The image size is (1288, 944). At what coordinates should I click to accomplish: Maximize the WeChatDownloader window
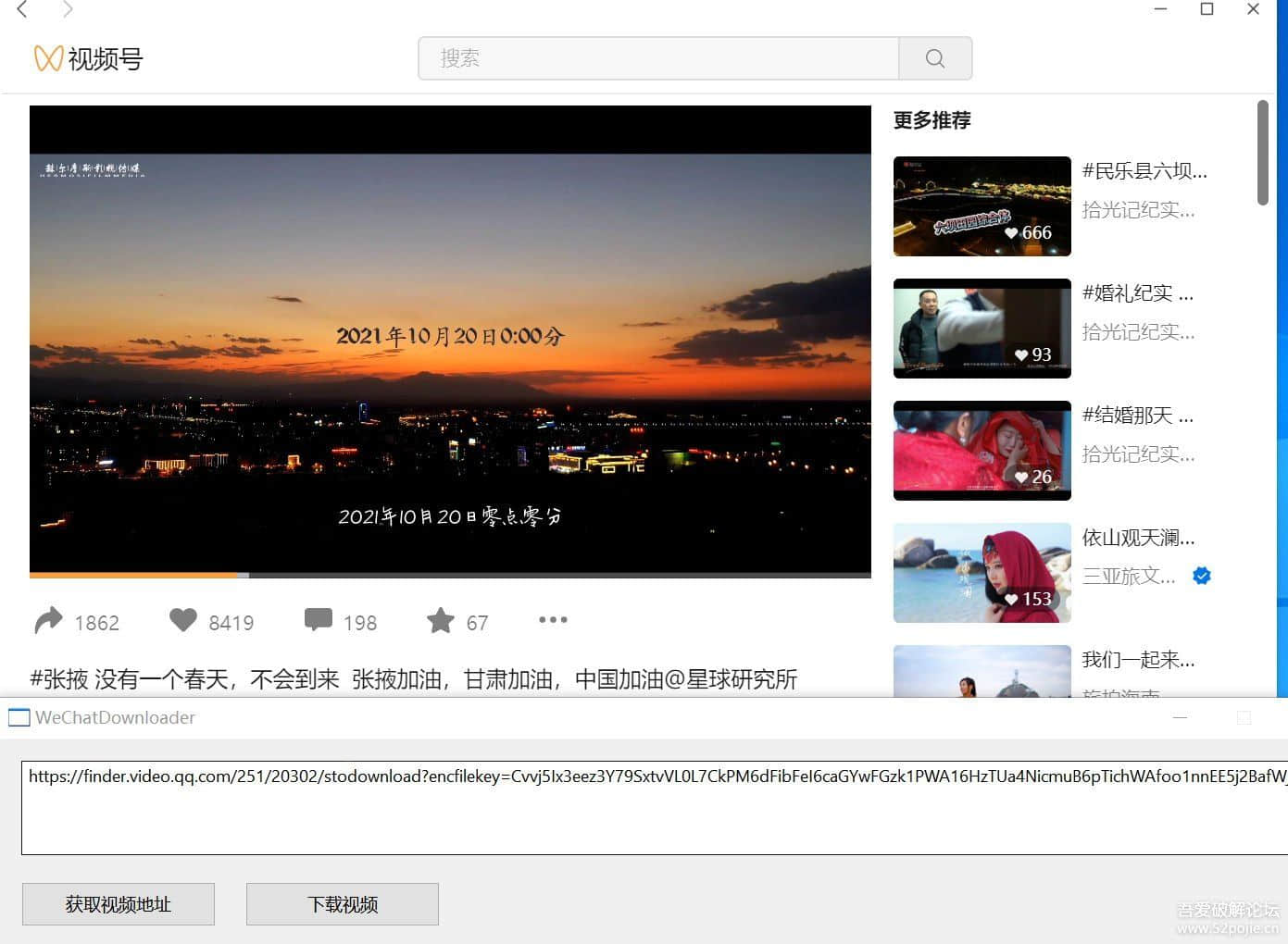(x=1244, y=717)
